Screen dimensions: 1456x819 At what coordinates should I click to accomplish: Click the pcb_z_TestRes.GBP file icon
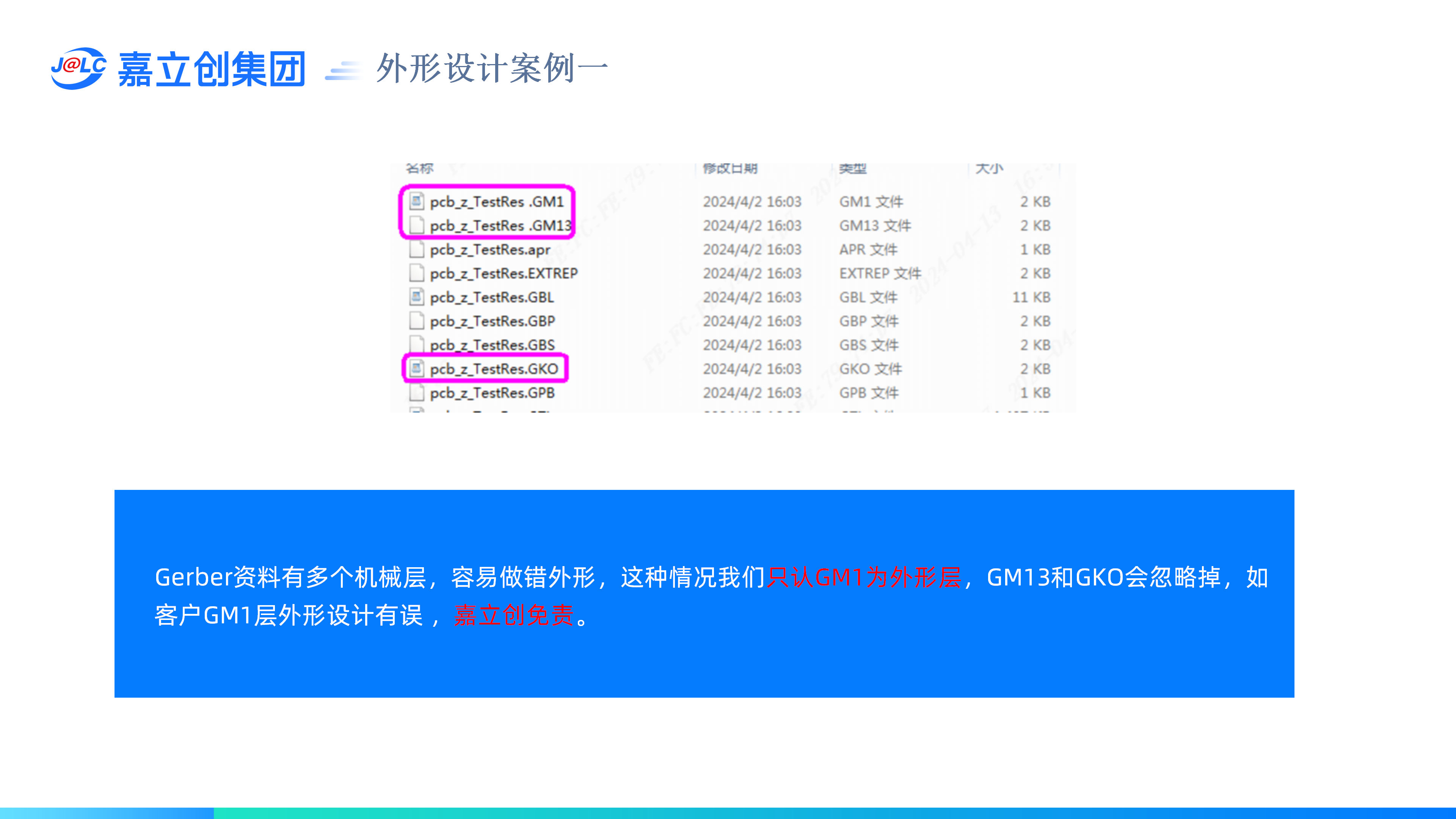pyautogui.click(x=417, y=321)
